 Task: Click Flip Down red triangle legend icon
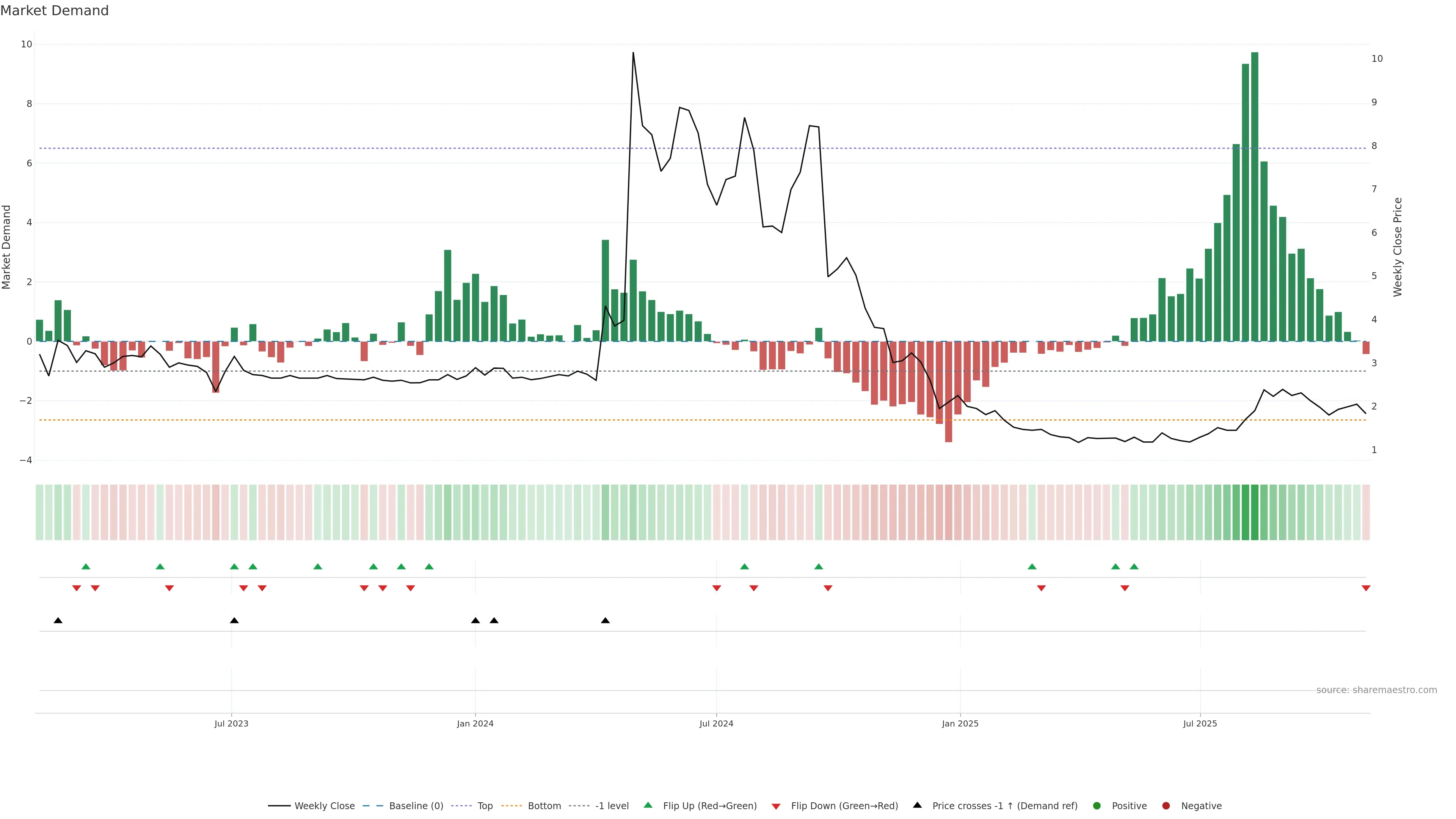(x=776, y=806)
